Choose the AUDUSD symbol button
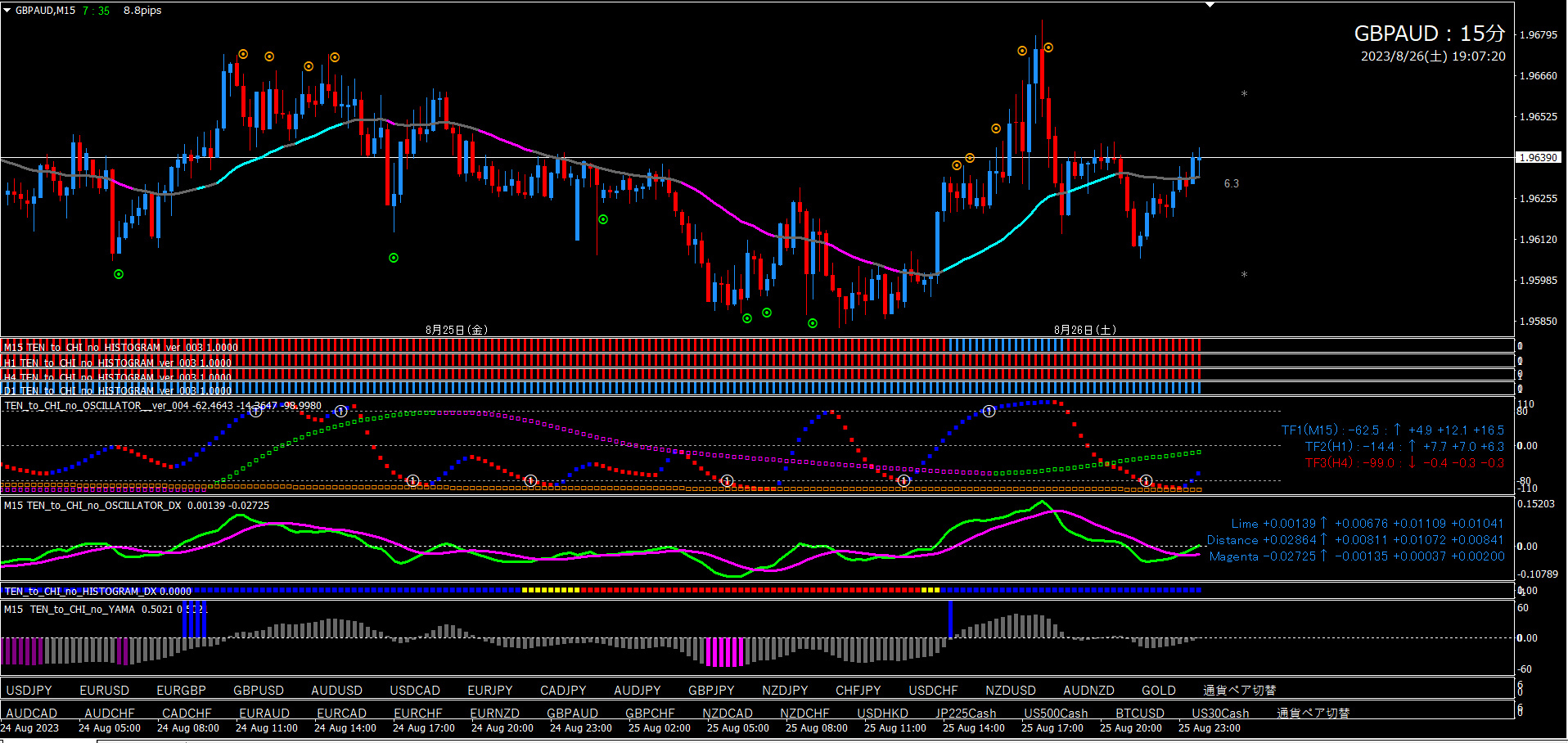The image size is (1568, 743). click(x=336, y=691)
